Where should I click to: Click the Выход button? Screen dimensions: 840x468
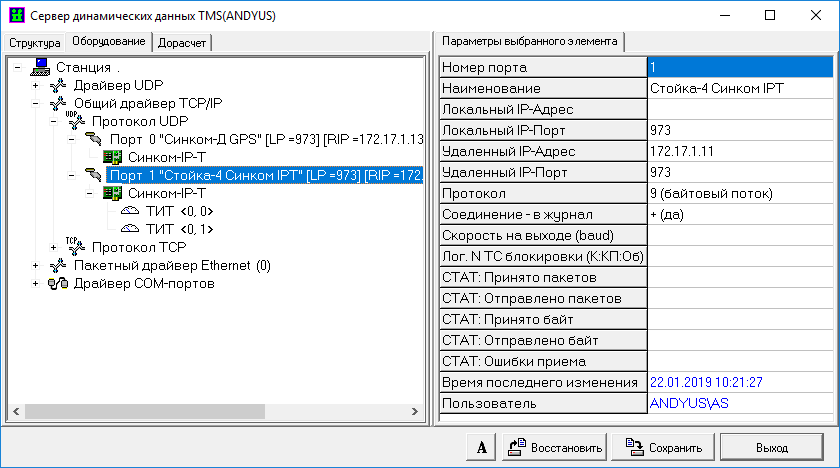coord(771,447)
